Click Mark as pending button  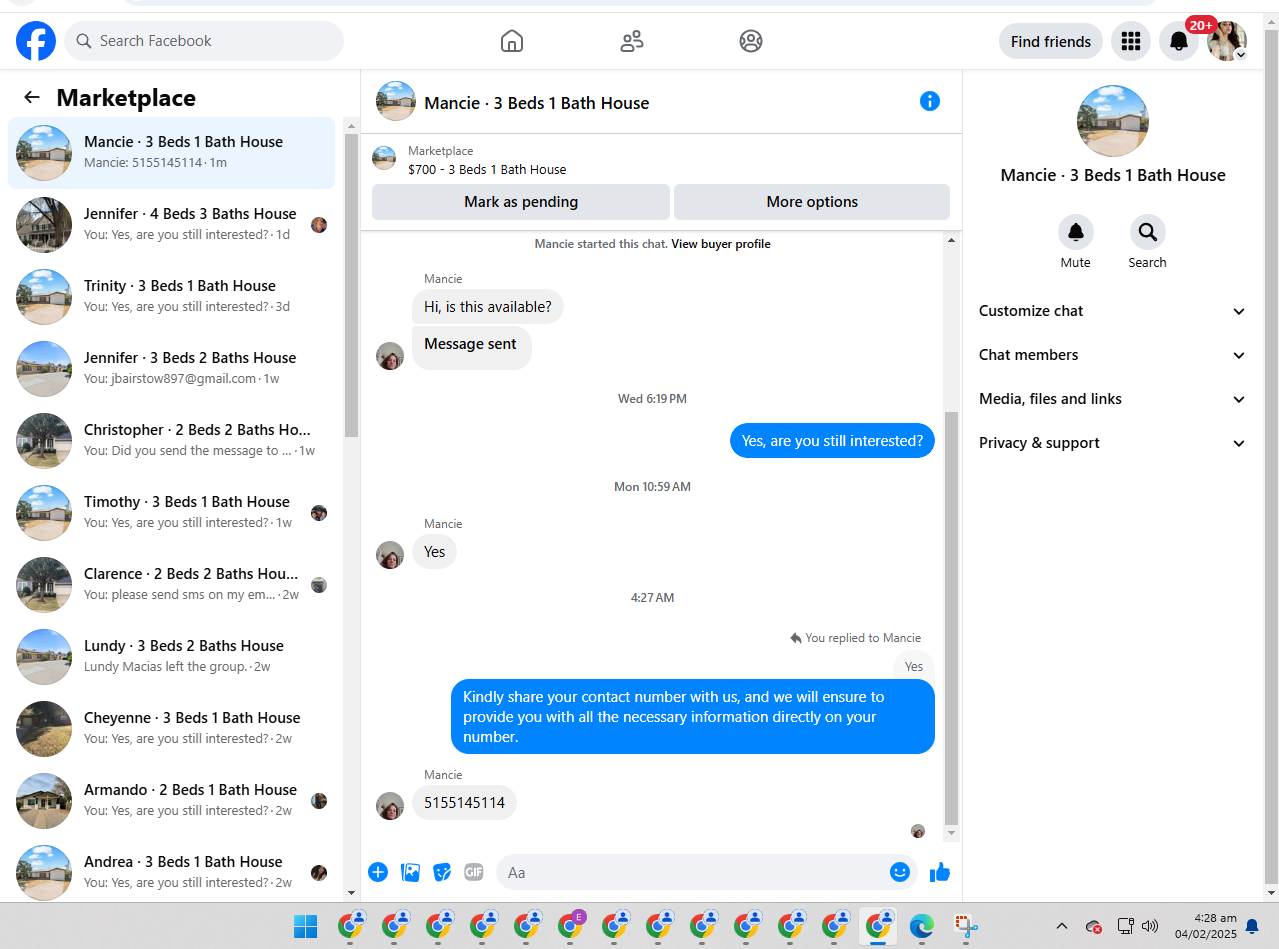pyautogui.click(x=521, y=202)
